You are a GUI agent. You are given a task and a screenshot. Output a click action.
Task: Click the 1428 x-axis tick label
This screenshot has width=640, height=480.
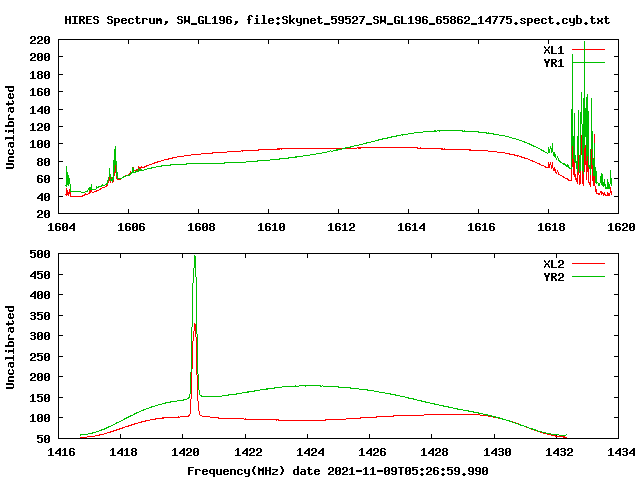(x=434, y=452)
